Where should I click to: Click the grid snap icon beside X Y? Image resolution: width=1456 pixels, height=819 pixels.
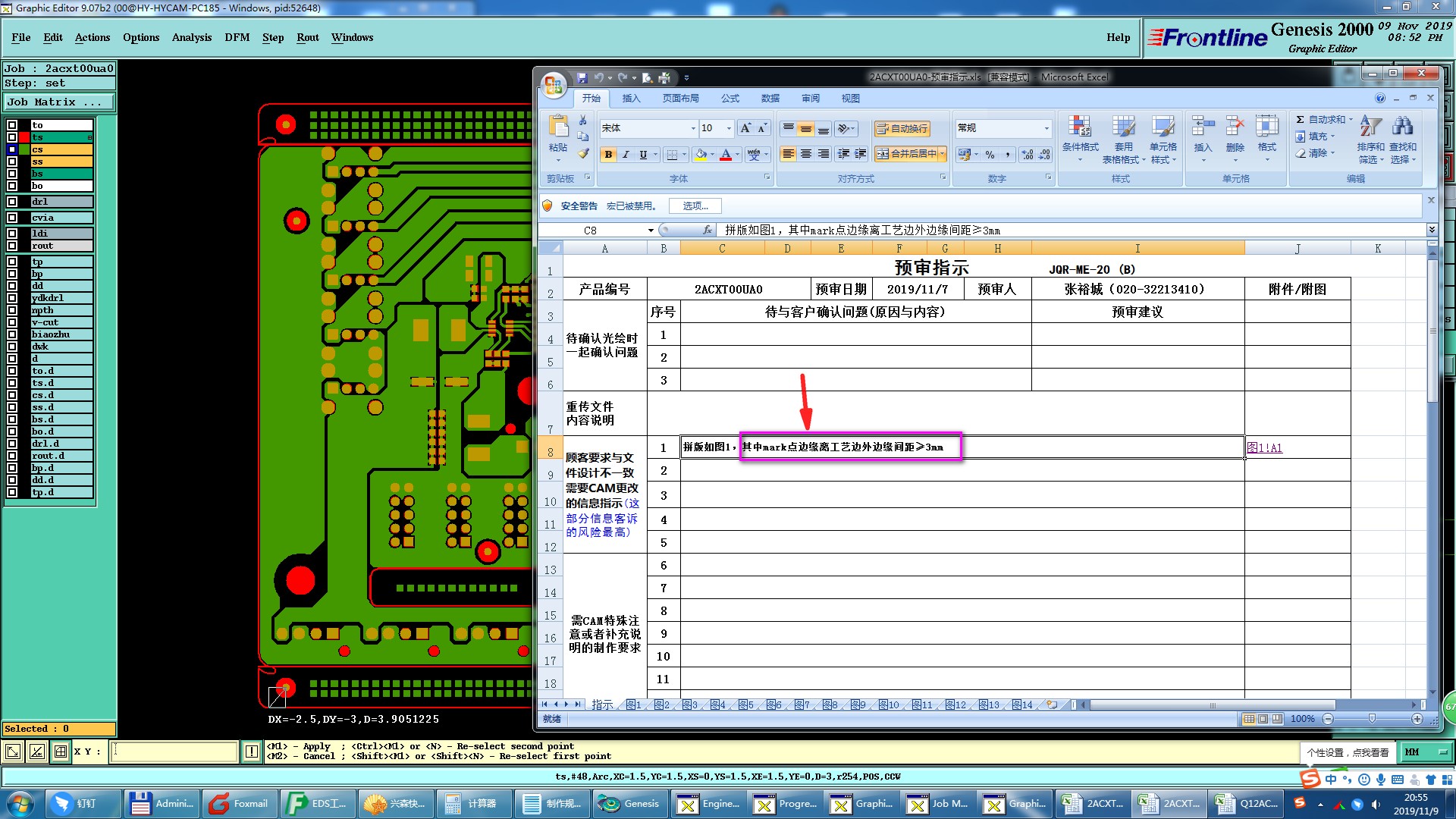[x=61, y=752]
